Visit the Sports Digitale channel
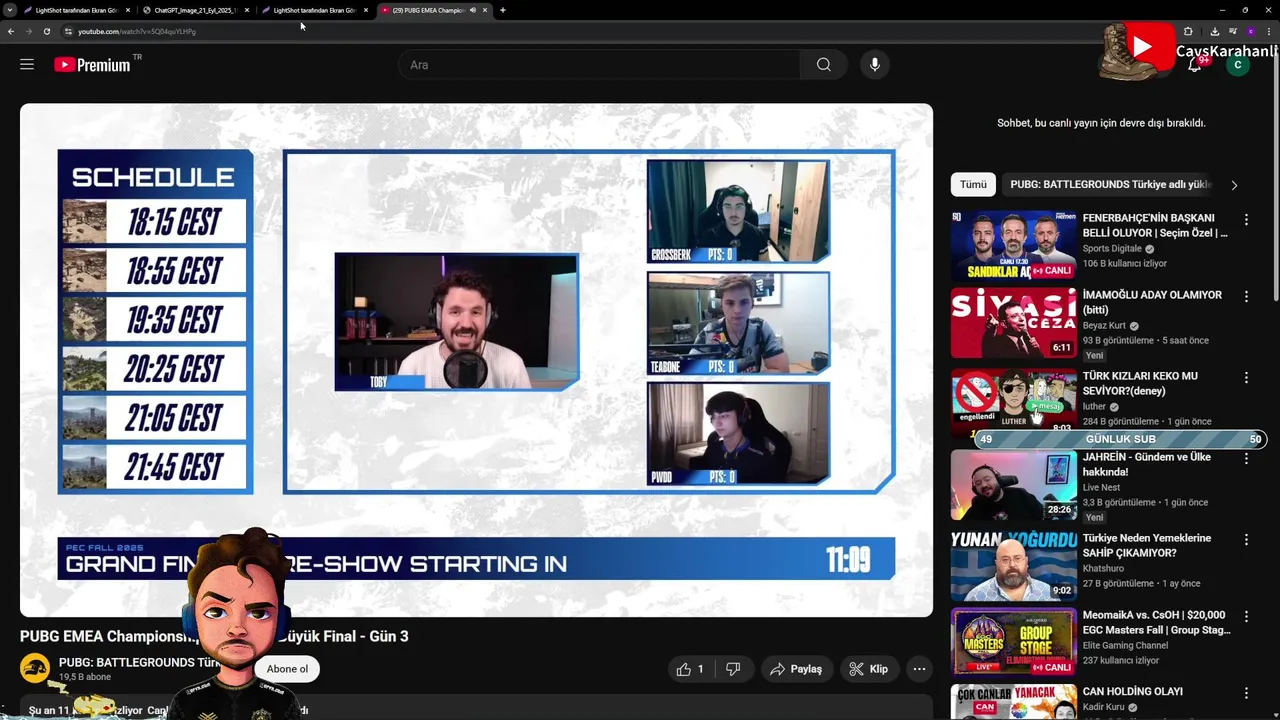Screen dimensions: 1280x720 (1112, 249)
